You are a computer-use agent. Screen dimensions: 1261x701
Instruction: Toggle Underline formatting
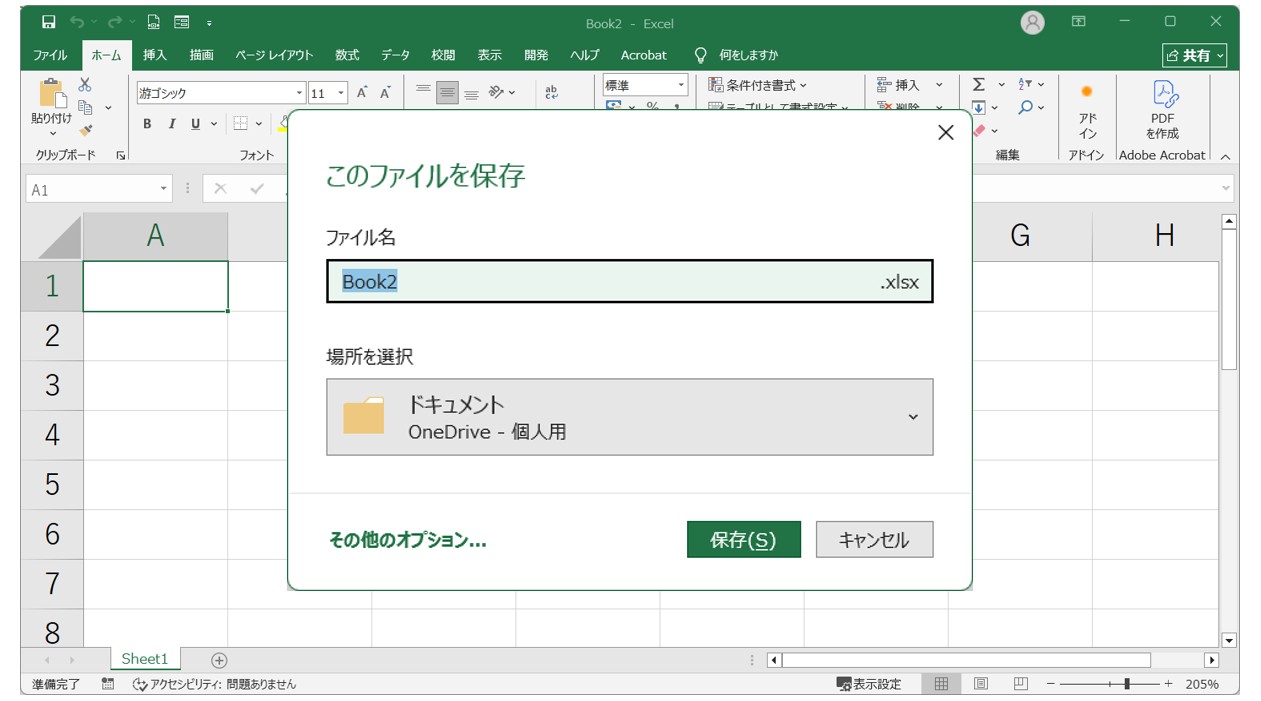(196, 124)
